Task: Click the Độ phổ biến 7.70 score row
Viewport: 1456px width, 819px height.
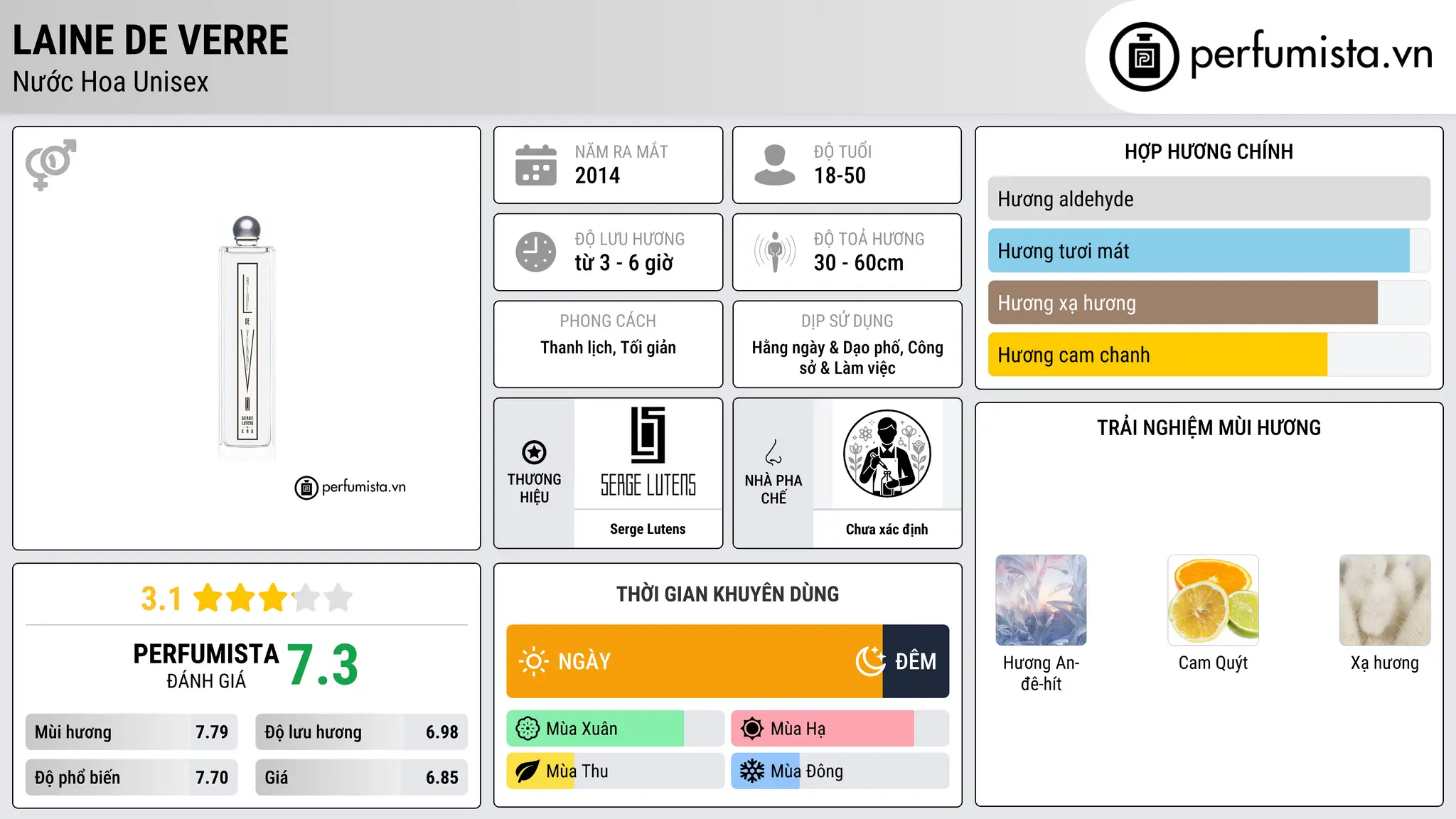Action: (132, 778)
